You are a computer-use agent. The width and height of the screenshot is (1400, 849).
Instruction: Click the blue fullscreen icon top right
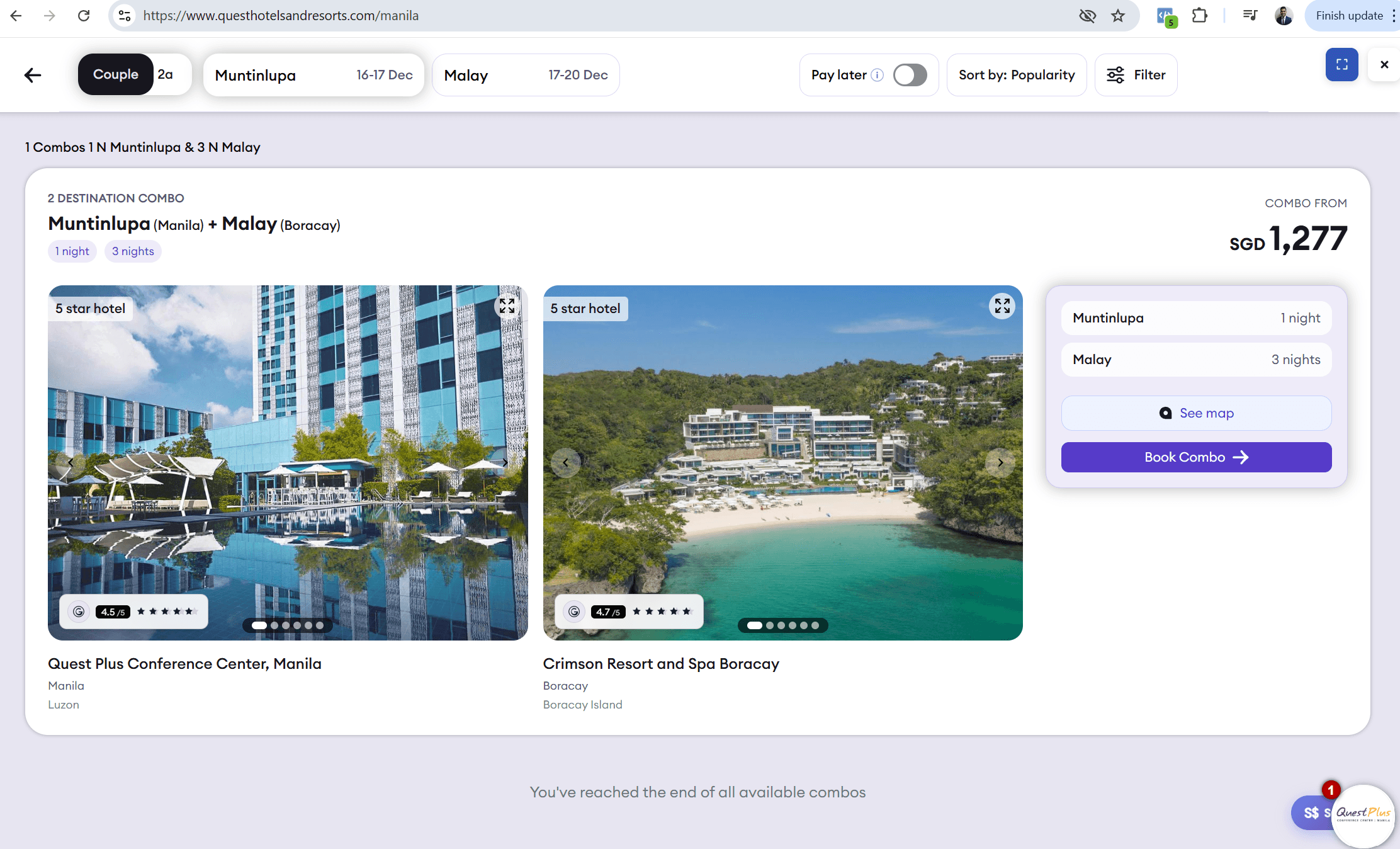click(x=1341, y=65)
